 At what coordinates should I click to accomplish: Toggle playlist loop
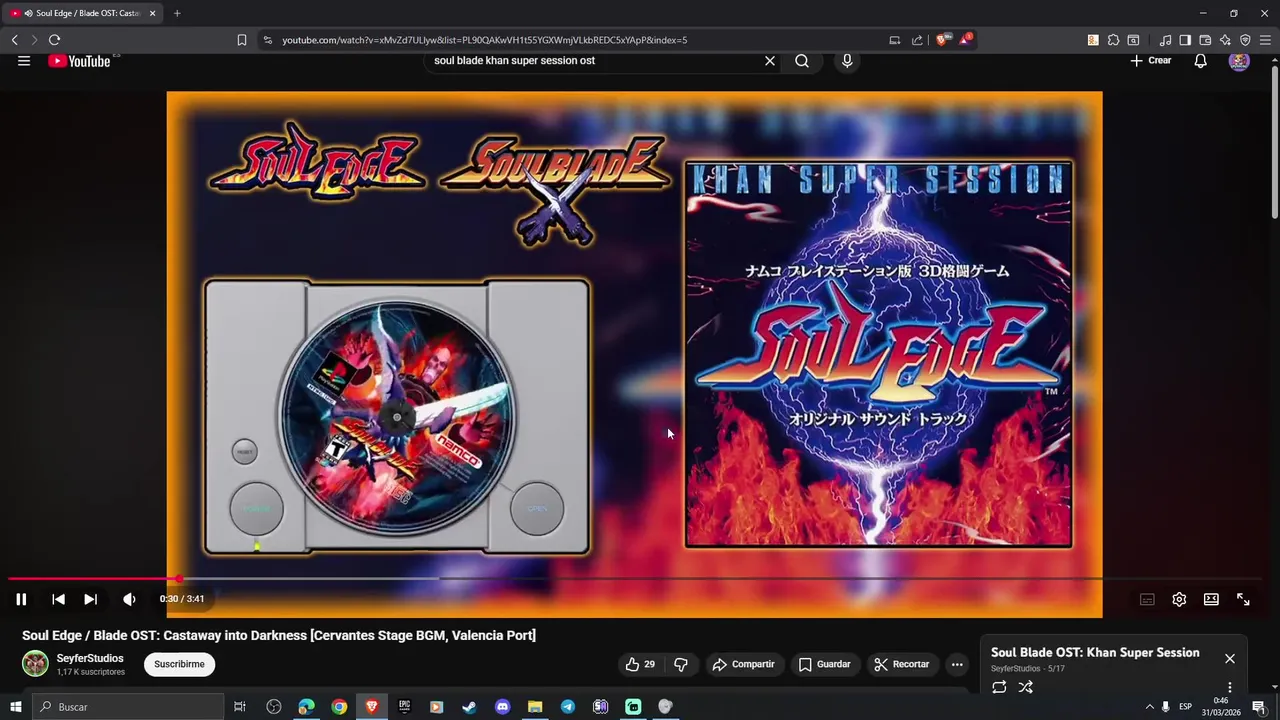coord(999,687)
